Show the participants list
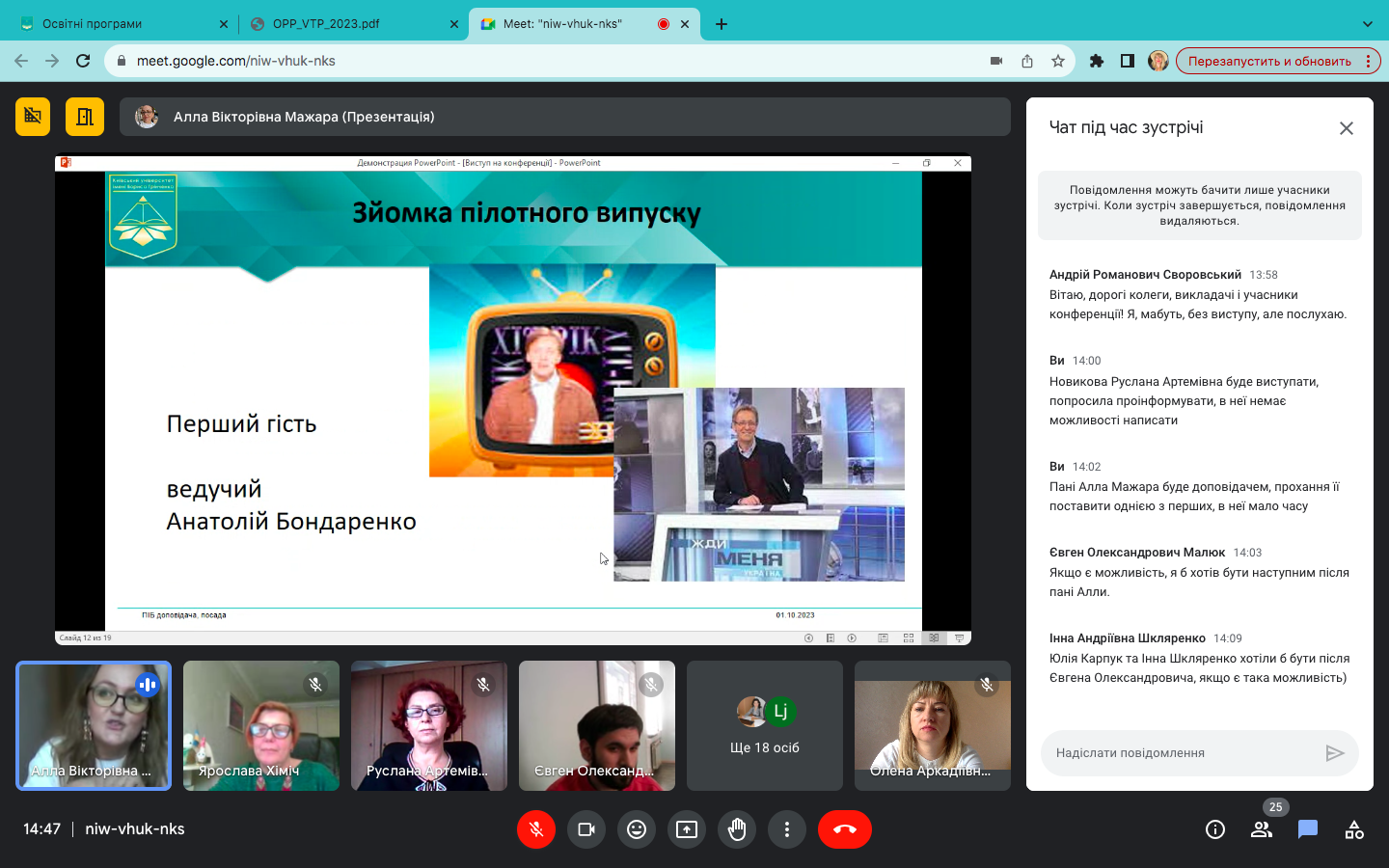 (x=1261, y=829)
